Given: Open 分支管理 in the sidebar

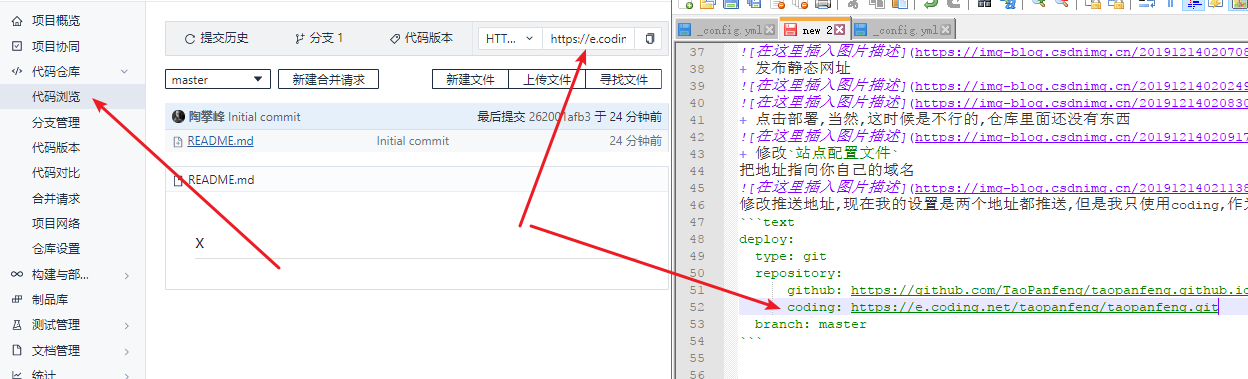Looking at the screenshot, I should (x=56, y=122).
